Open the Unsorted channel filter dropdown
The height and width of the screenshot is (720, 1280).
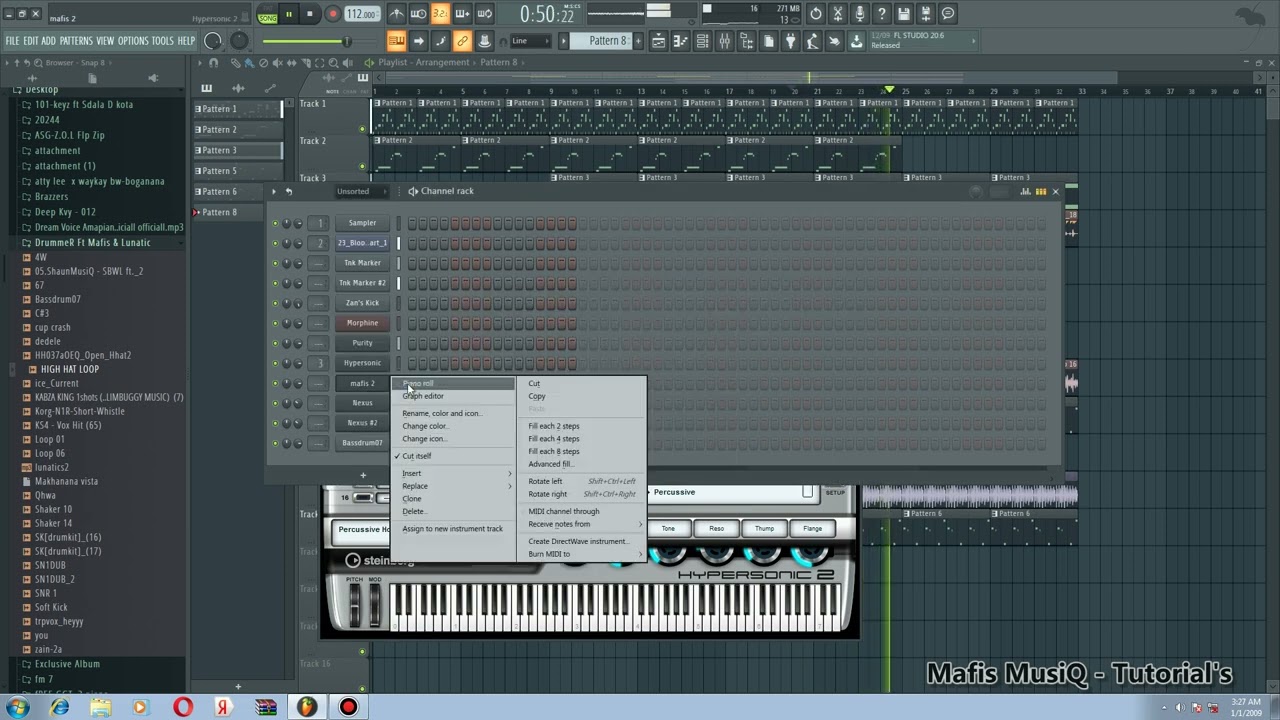tap(362, 191)
